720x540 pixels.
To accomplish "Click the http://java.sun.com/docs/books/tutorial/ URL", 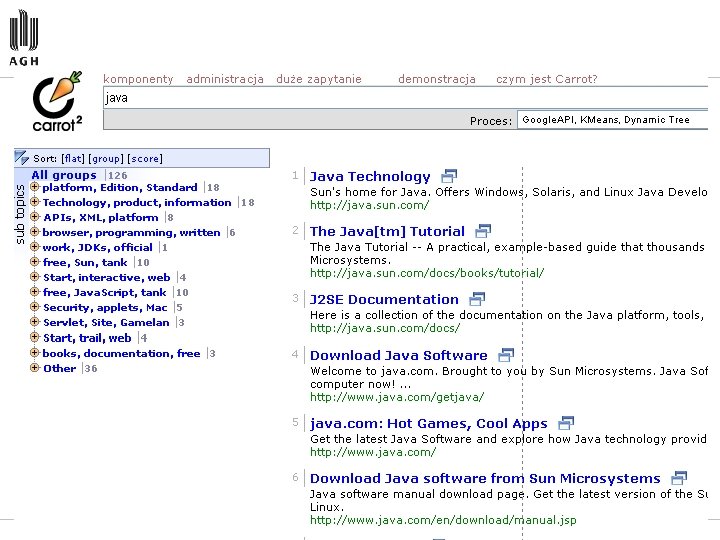I will point(427,273).
